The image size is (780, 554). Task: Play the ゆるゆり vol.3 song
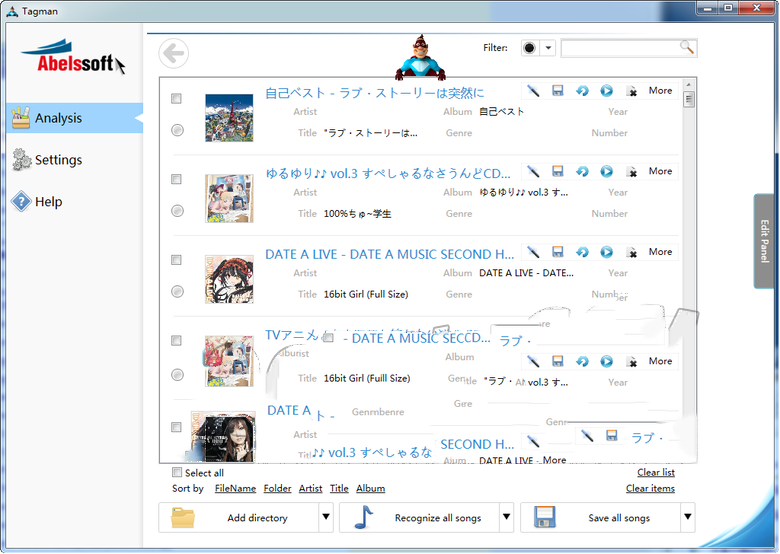[606, 172]
